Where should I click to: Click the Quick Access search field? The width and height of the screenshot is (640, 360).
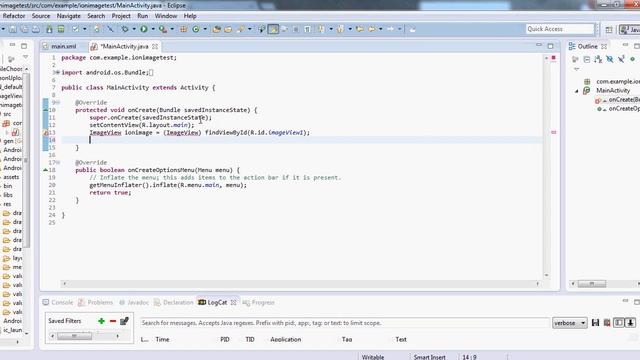pos(559,29)
